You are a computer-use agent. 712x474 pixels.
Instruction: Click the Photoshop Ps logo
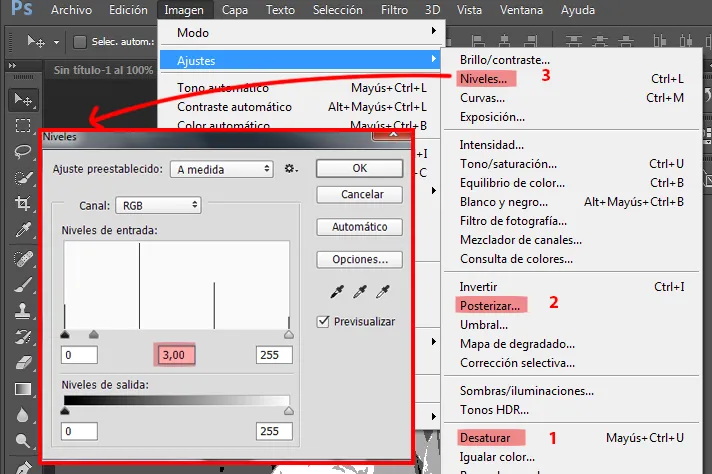pos(21,9)
